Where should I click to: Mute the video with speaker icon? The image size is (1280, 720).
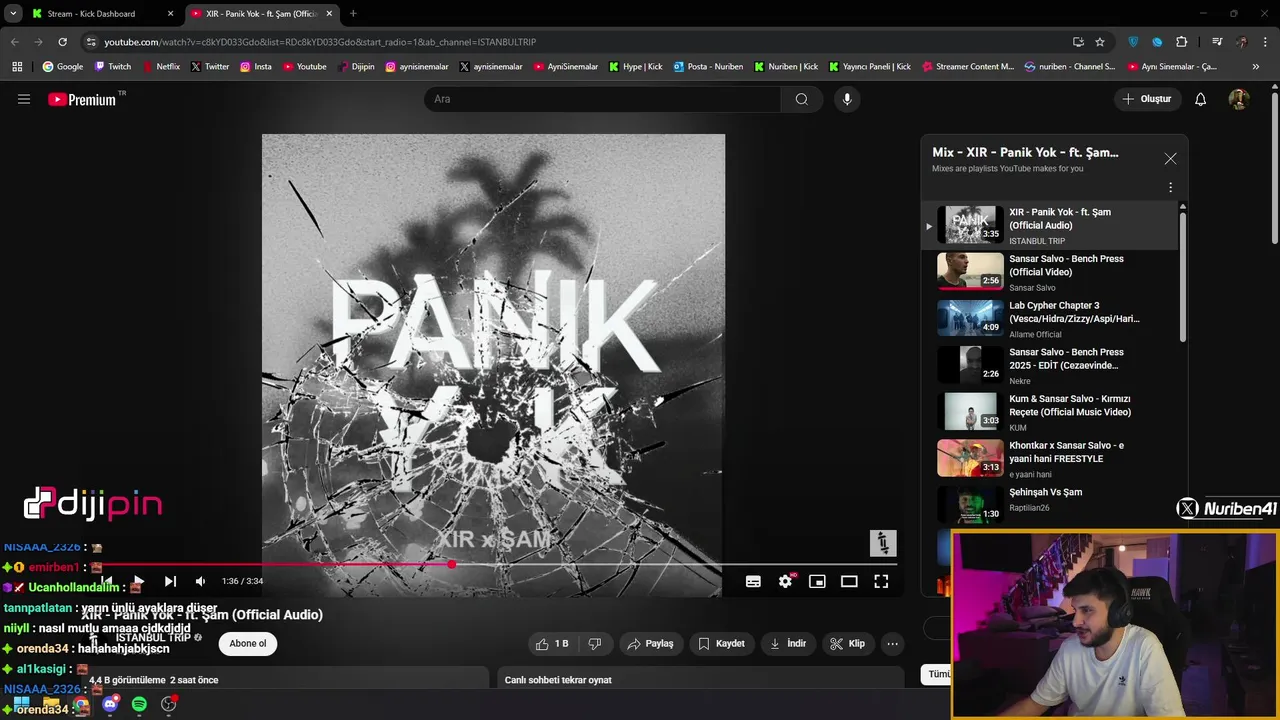click(x=200, y=581)
